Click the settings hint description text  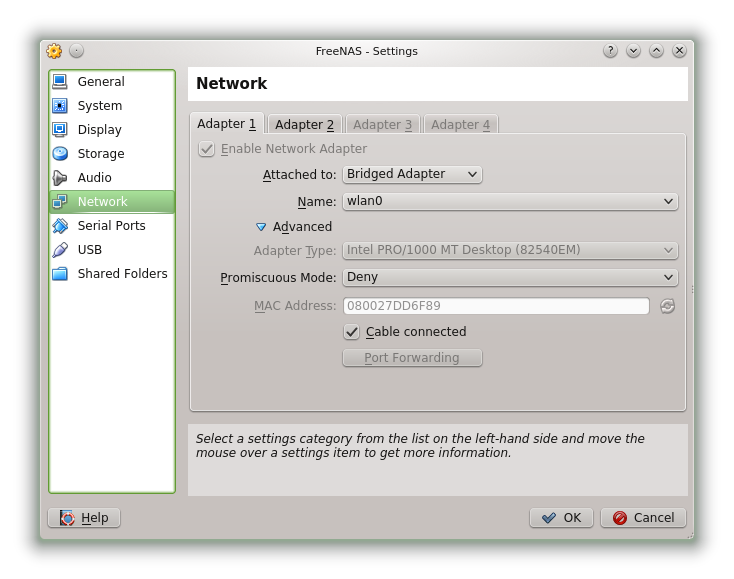420,446
